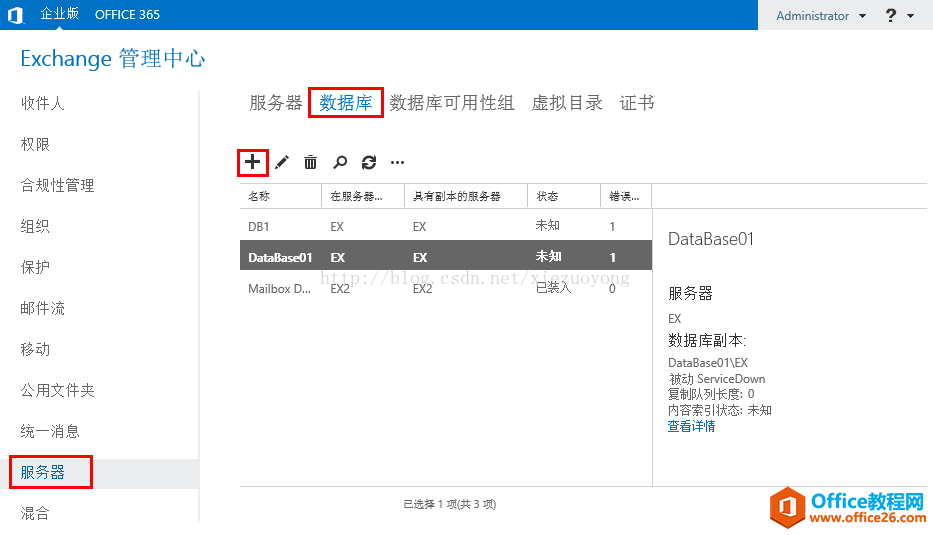Click the 查看详情 link in details pane
The width and height of the screenshot is (933, 535).
click(691, 426)
